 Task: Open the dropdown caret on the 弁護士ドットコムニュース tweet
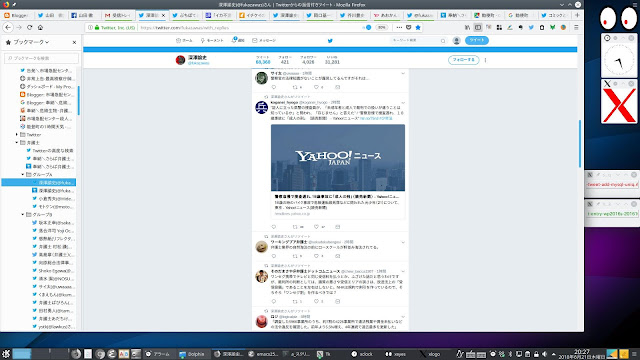click(403, 271)
